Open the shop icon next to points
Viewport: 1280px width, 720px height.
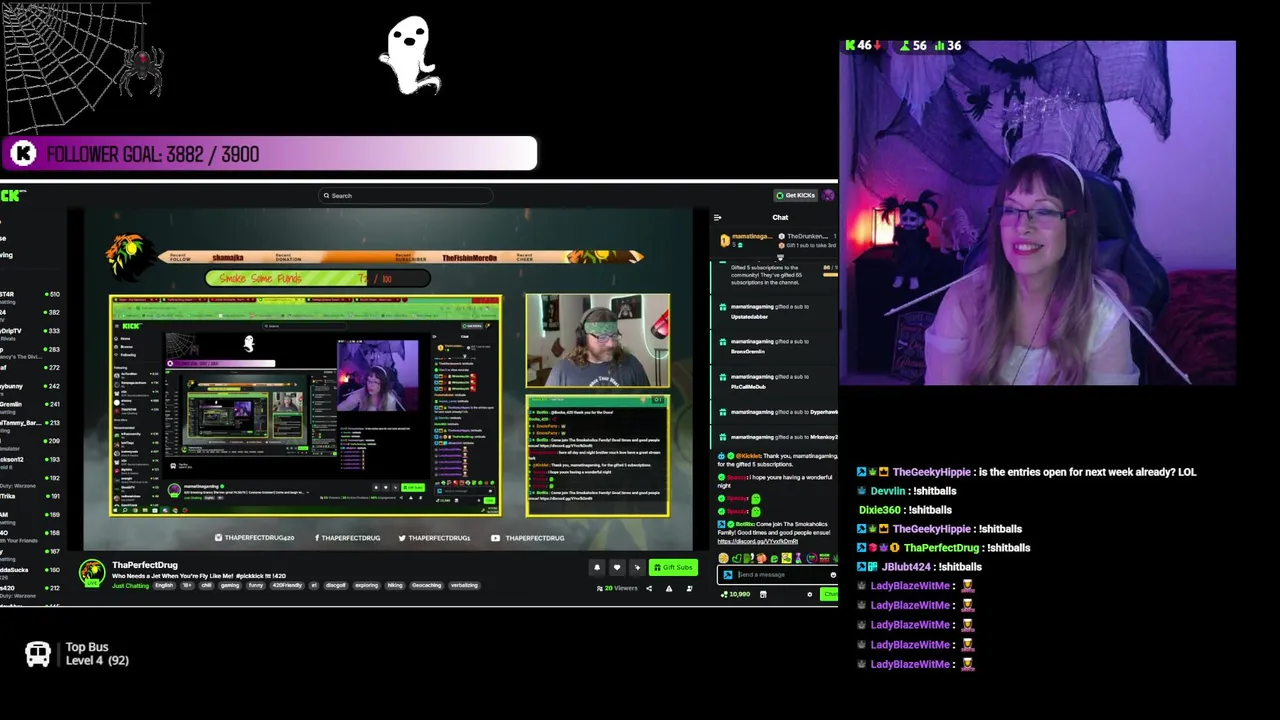click(763, 594)
